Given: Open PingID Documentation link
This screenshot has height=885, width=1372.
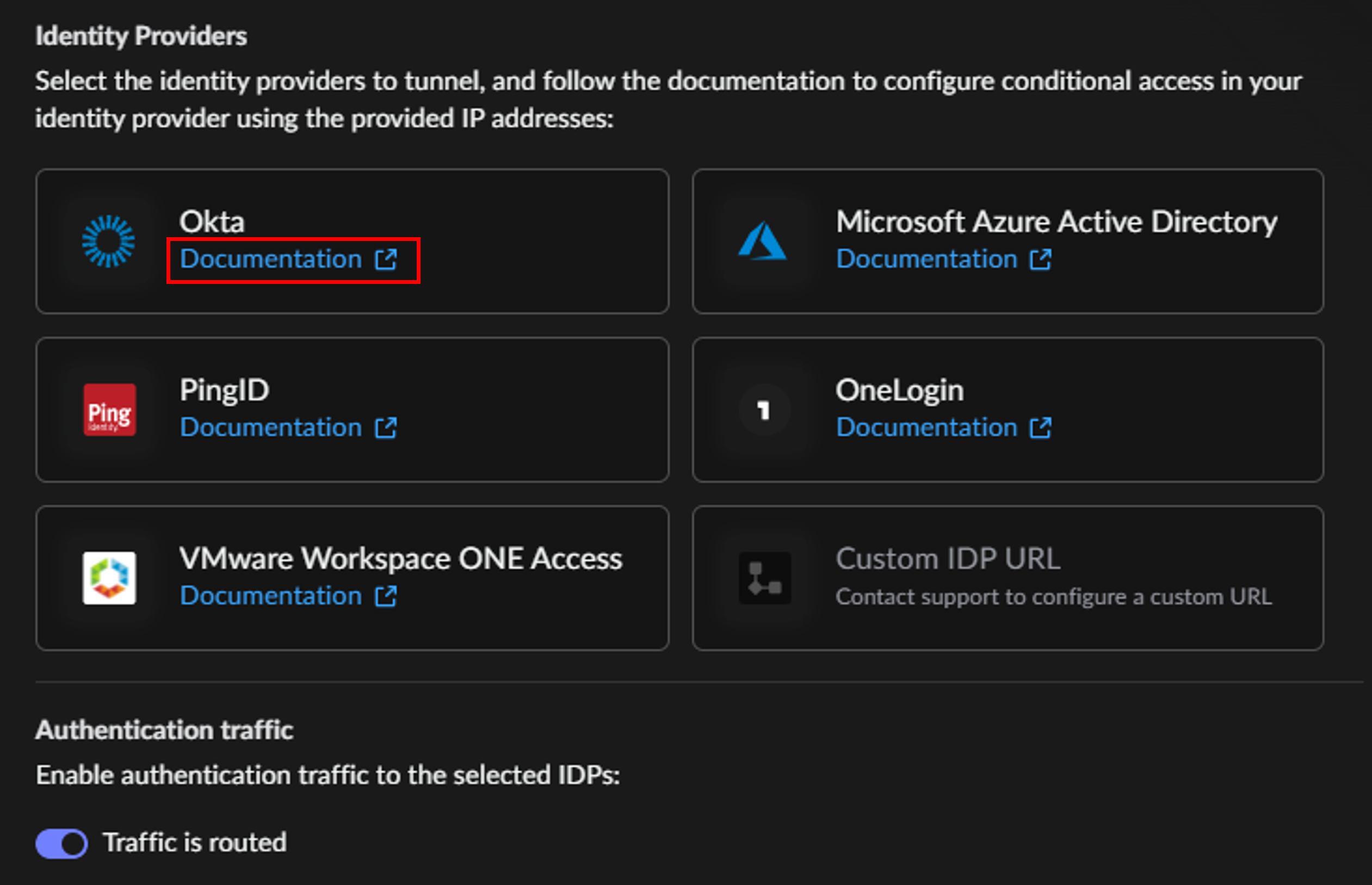Looking at the screenshot, I should tap(271, 428).
